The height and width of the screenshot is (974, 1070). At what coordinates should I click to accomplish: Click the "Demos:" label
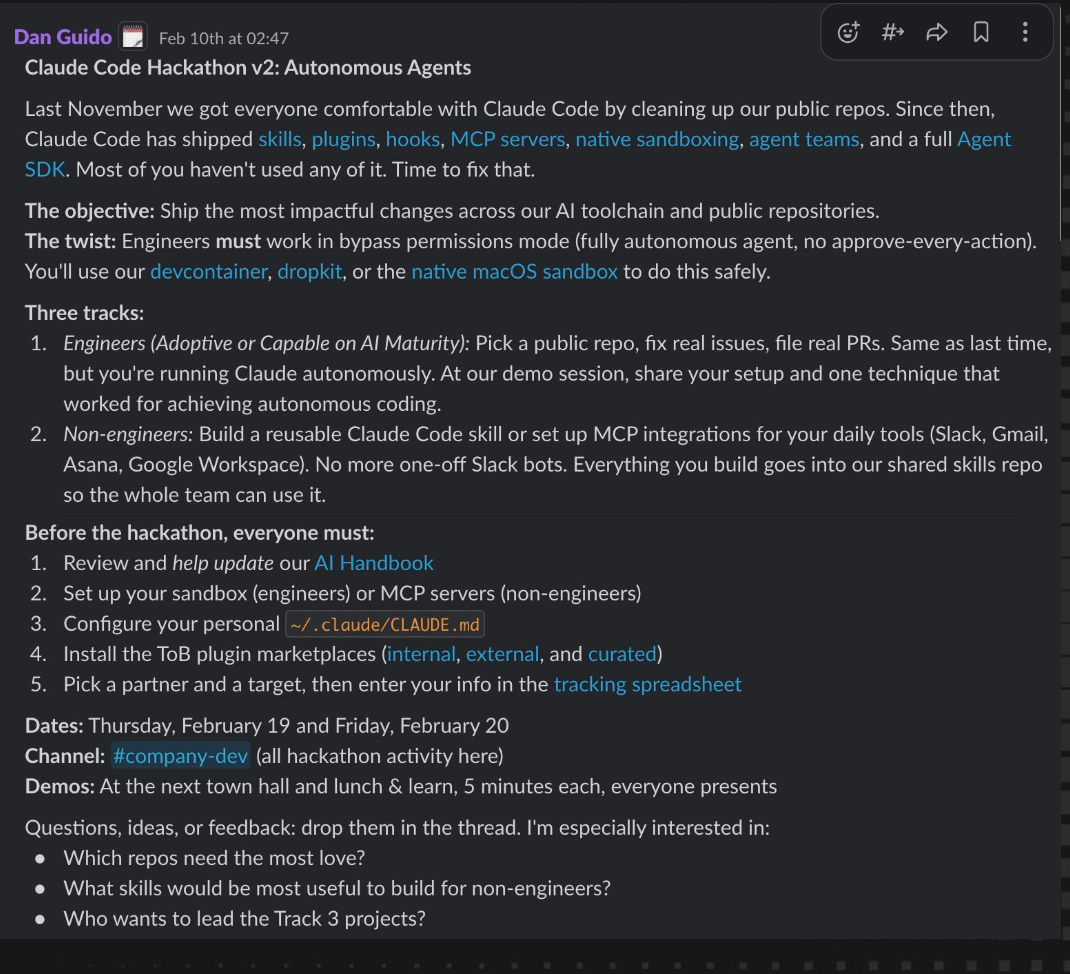59,786
